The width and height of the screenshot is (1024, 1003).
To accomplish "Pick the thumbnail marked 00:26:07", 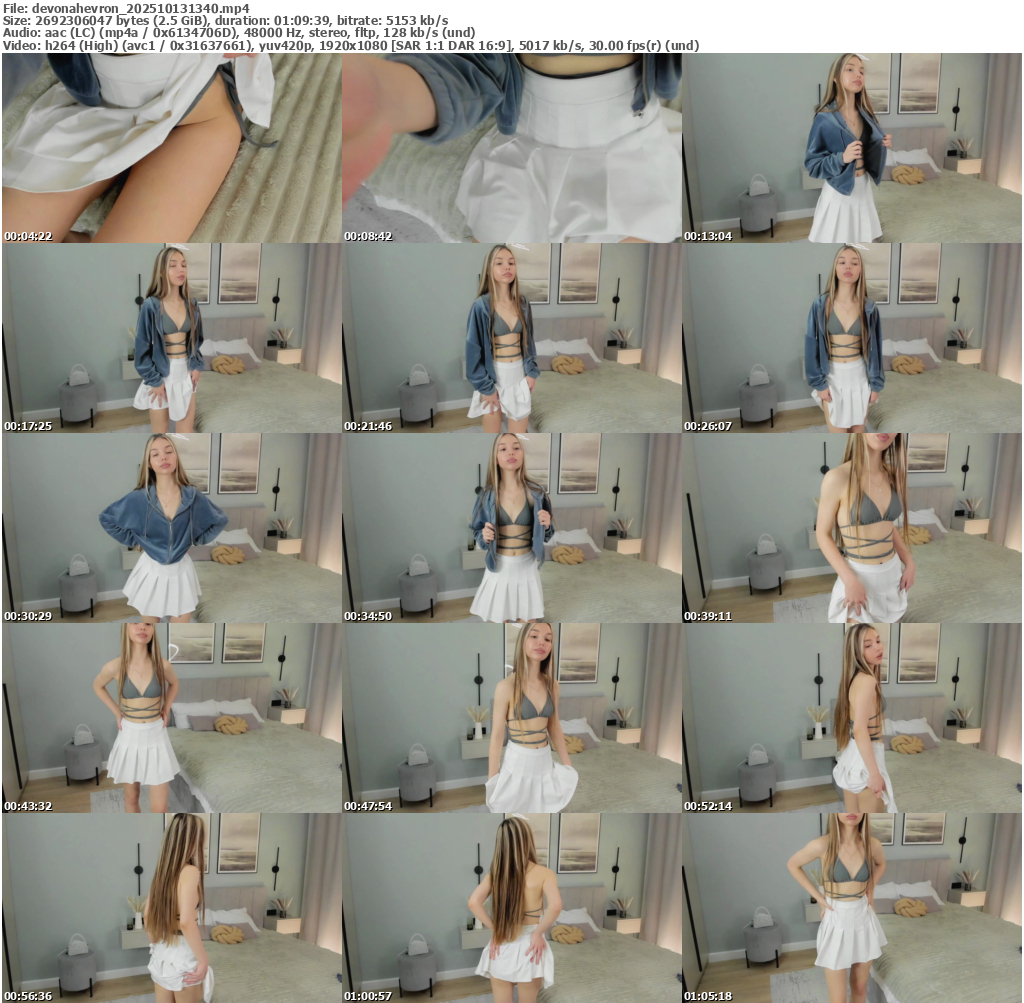I will (852, 338).
